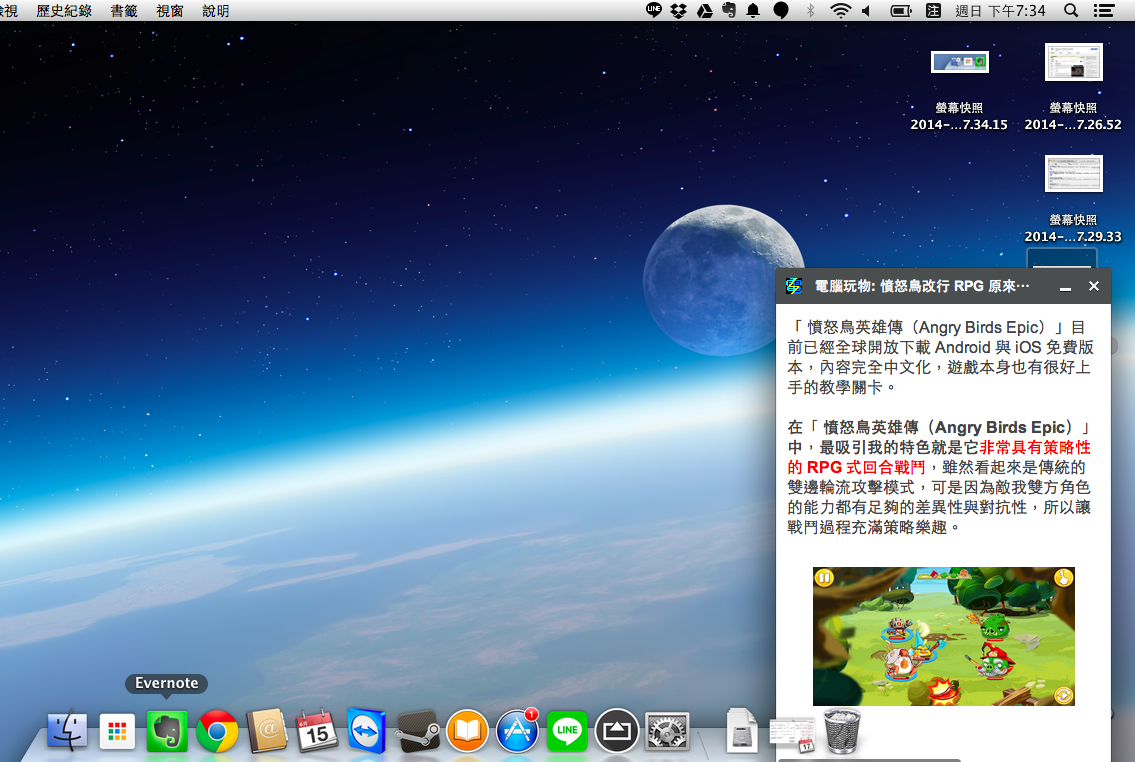Click the panel title 電腦玩物: 憤怒鳥改行 RPG
This screenshot has height=762, width=1135.
tap(921, 287)
